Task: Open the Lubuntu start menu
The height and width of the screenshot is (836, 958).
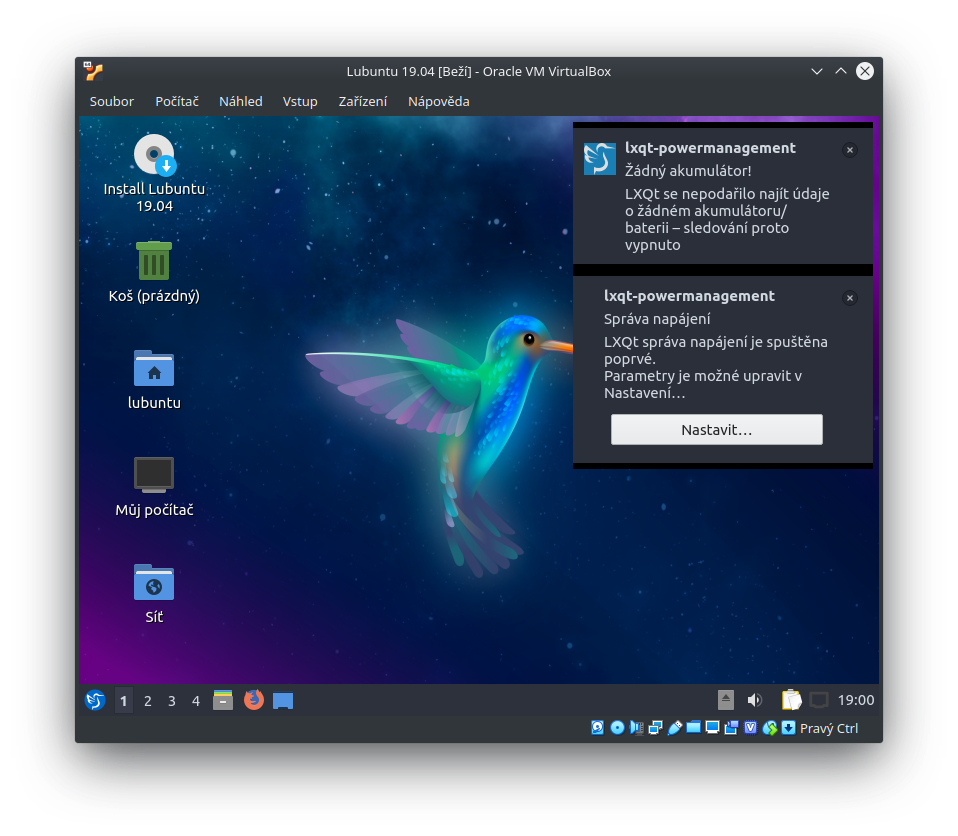Action: click(x=95, y=700)
